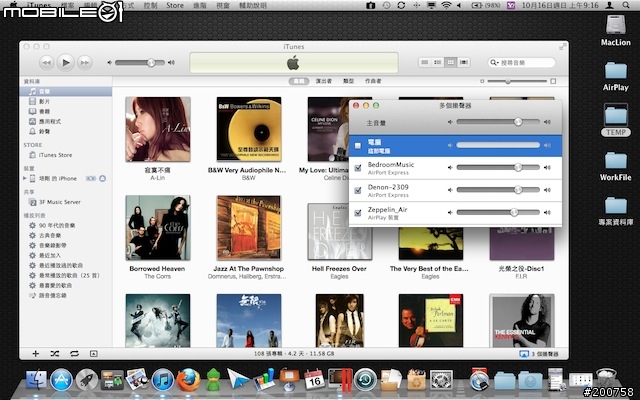The width and height of the screenshot is (640, 400).
Task: Show or hide artwork viewer button
Action: coord(93,354)
